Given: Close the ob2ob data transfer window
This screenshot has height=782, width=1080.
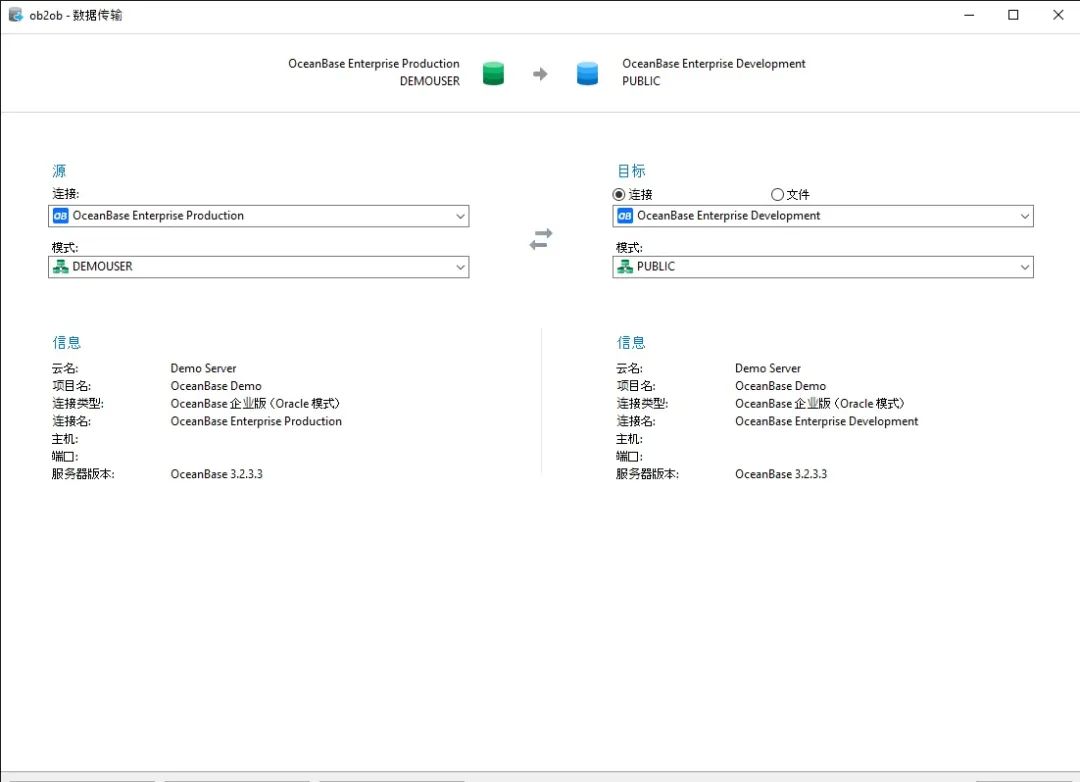Looking at the screenshot, I should click(1058, 15).
